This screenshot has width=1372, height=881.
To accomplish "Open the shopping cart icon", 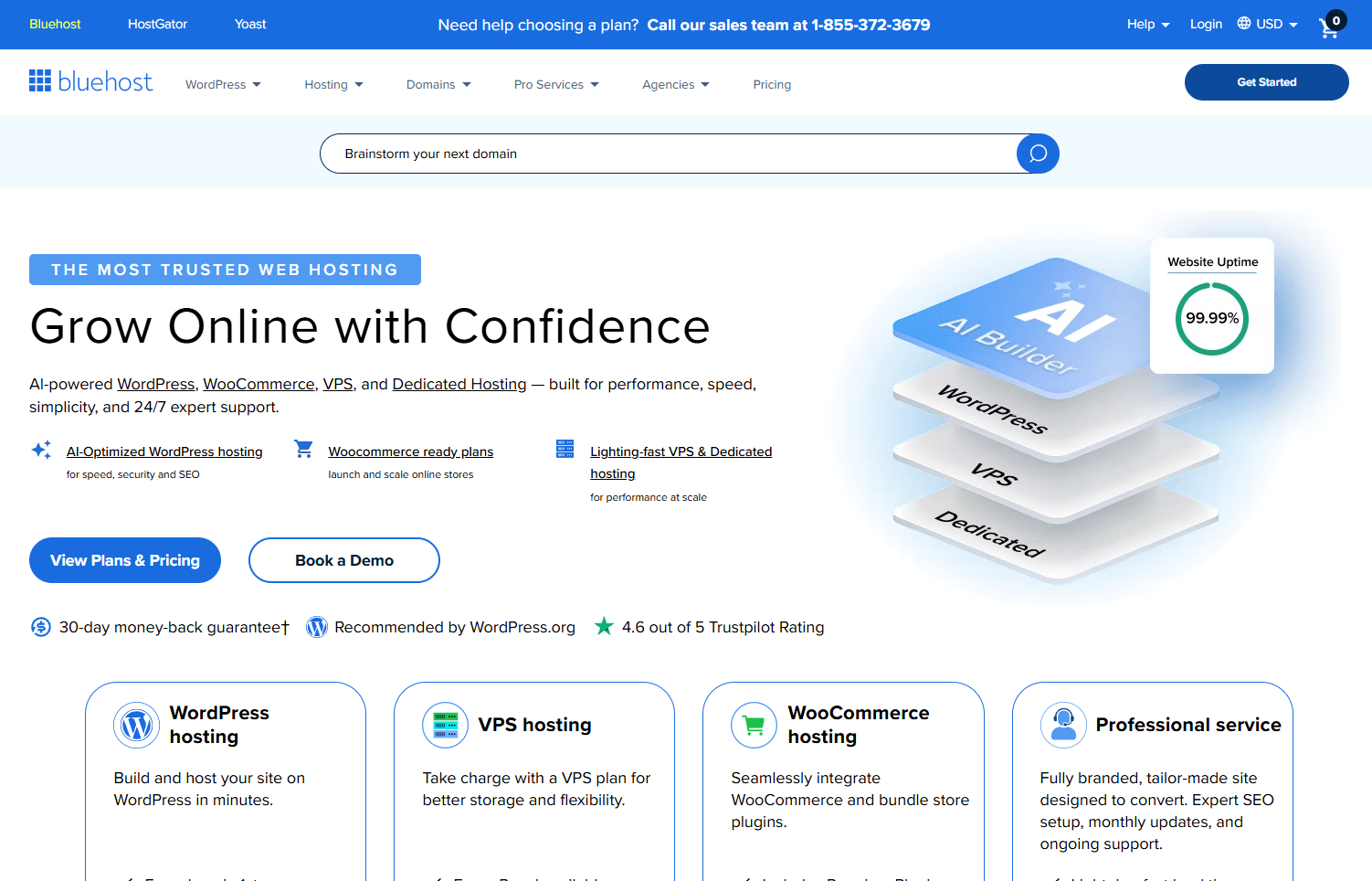I will click(1330, 27).
